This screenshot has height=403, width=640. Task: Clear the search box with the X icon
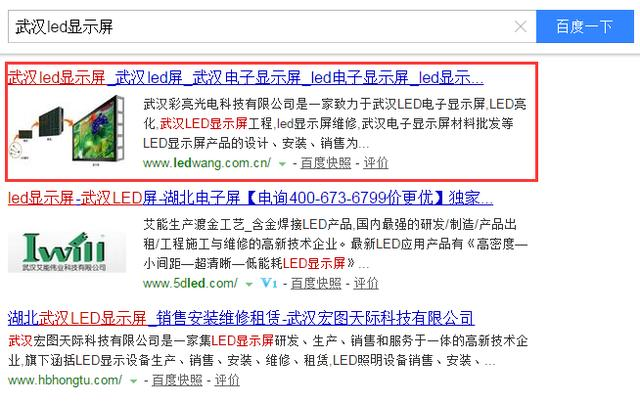520,27
